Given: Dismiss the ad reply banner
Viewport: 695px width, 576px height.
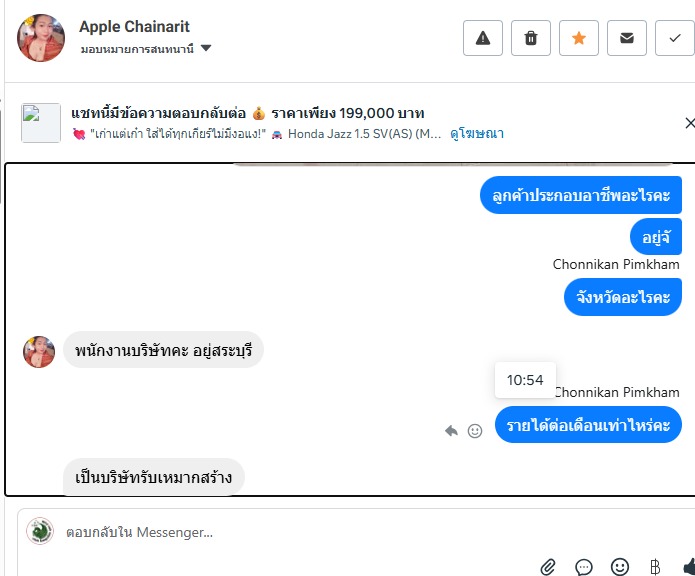Looking at the screenshot, I should pyautogui.click(x=689, y=123).
